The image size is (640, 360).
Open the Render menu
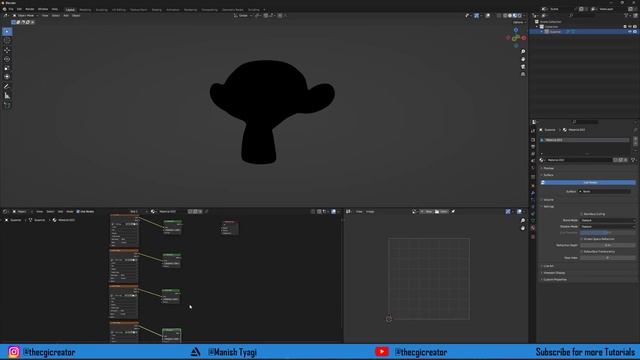[x=29, y=9]
